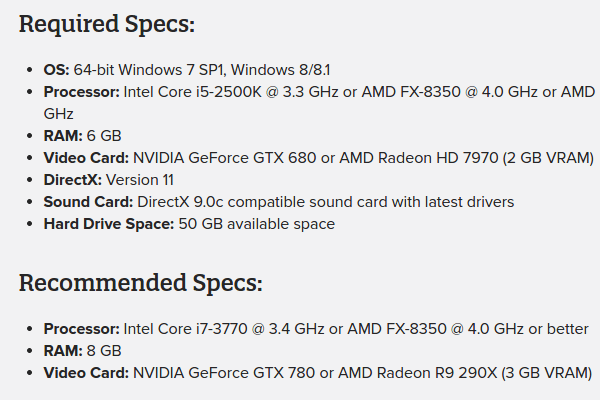Viewport: 600px width, 400px height.
Task: Select the bold "OS:" label
Action: pyautogui.click(x=56, y=70)
